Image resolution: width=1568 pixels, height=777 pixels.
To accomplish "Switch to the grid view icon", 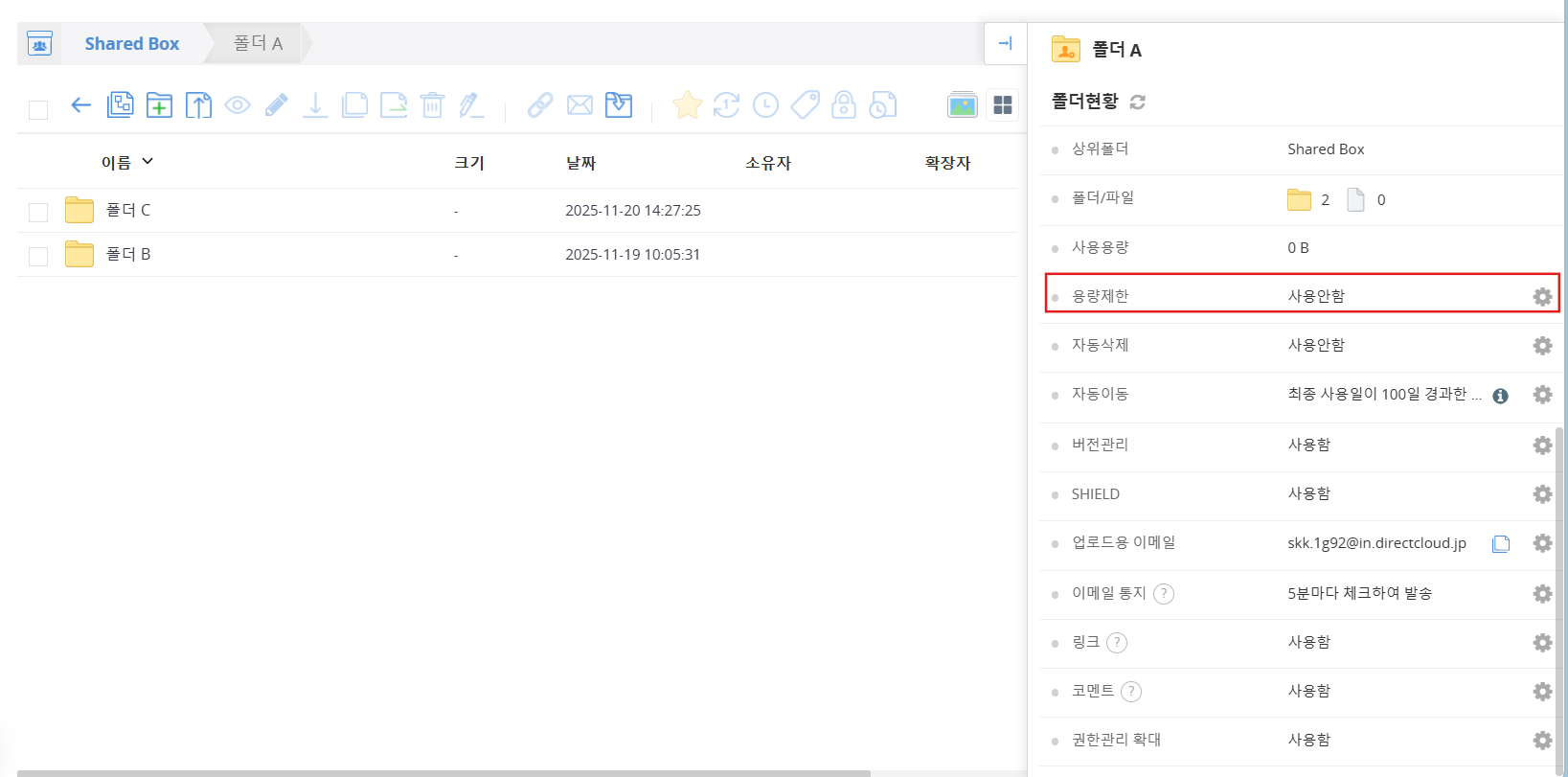I will point(1003,105).
